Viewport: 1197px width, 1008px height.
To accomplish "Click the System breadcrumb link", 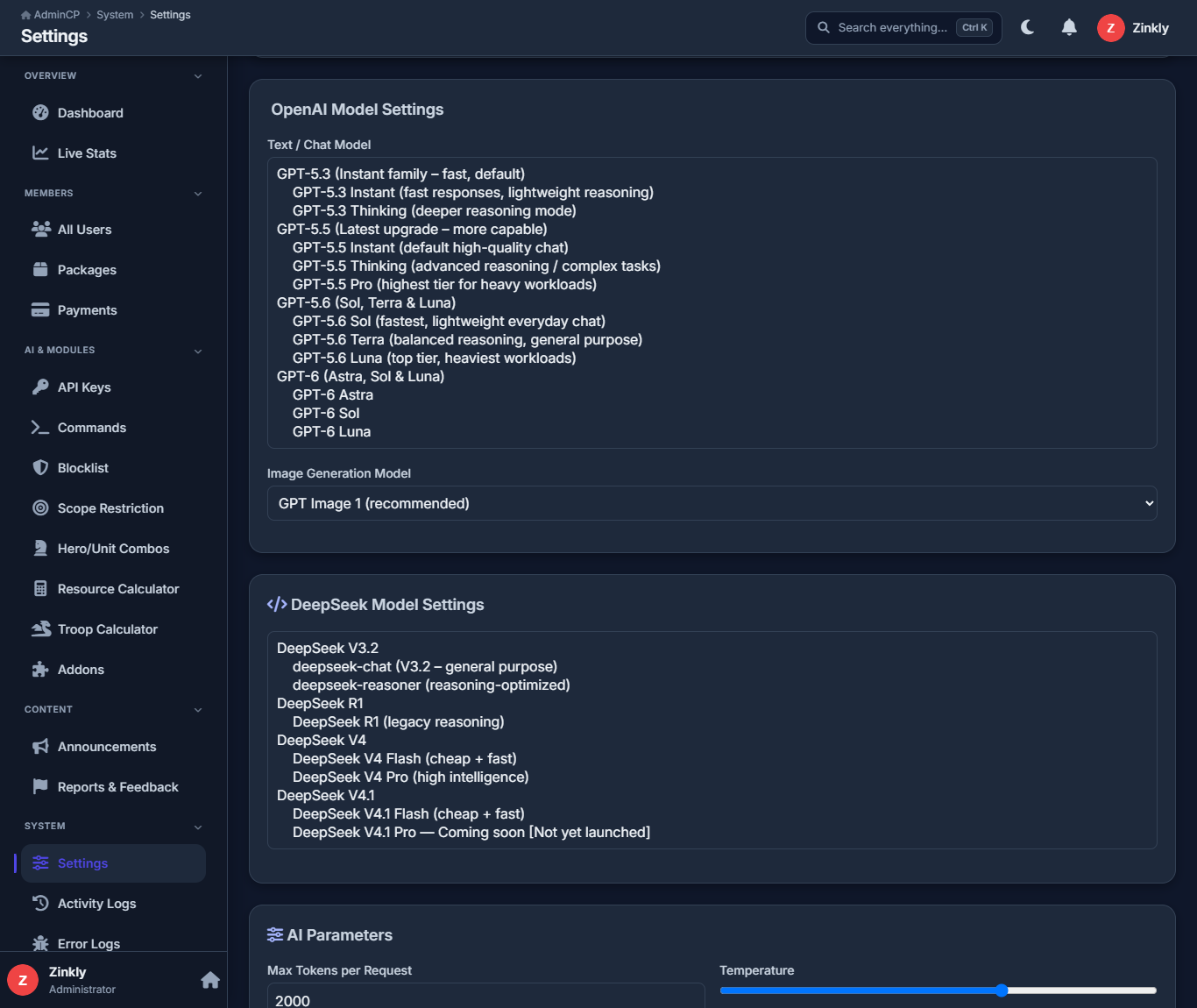I will click(x=115, y=15).
